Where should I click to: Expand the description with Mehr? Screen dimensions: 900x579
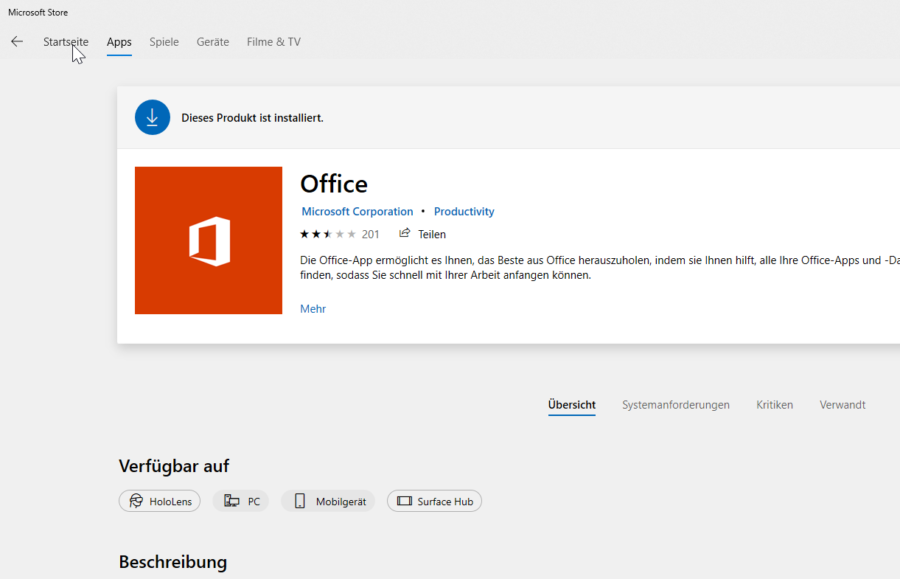313,309
